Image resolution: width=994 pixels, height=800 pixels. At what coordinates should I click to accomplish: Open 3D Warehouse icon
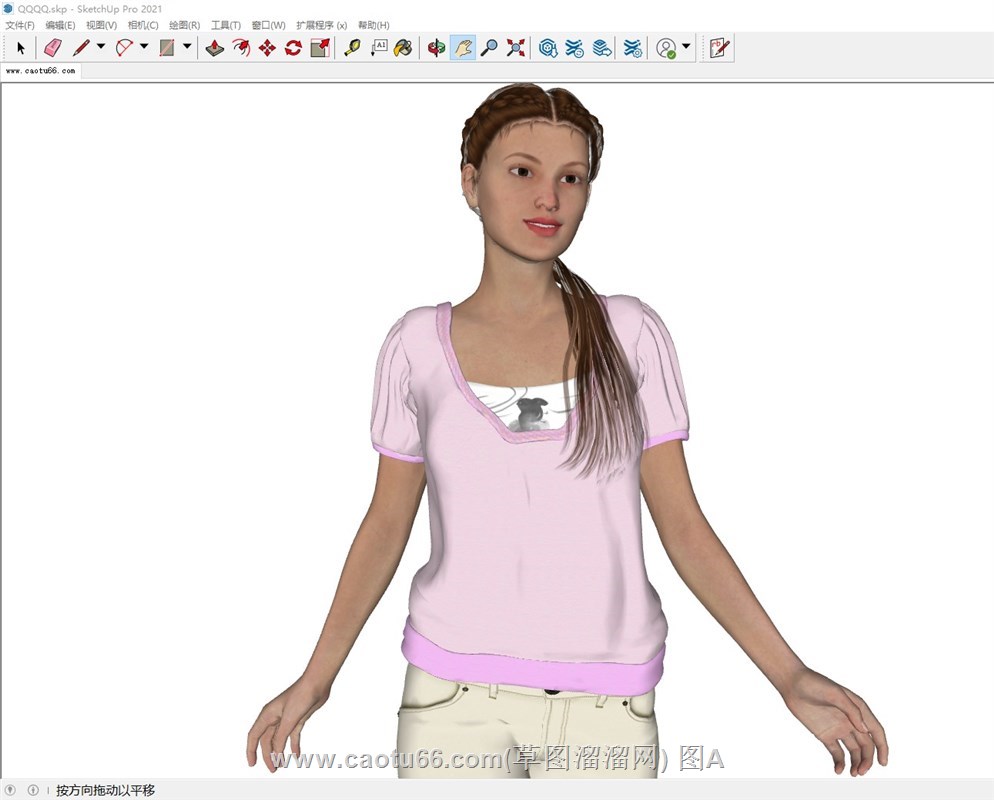pyautogui.click(x=548, y=48)
